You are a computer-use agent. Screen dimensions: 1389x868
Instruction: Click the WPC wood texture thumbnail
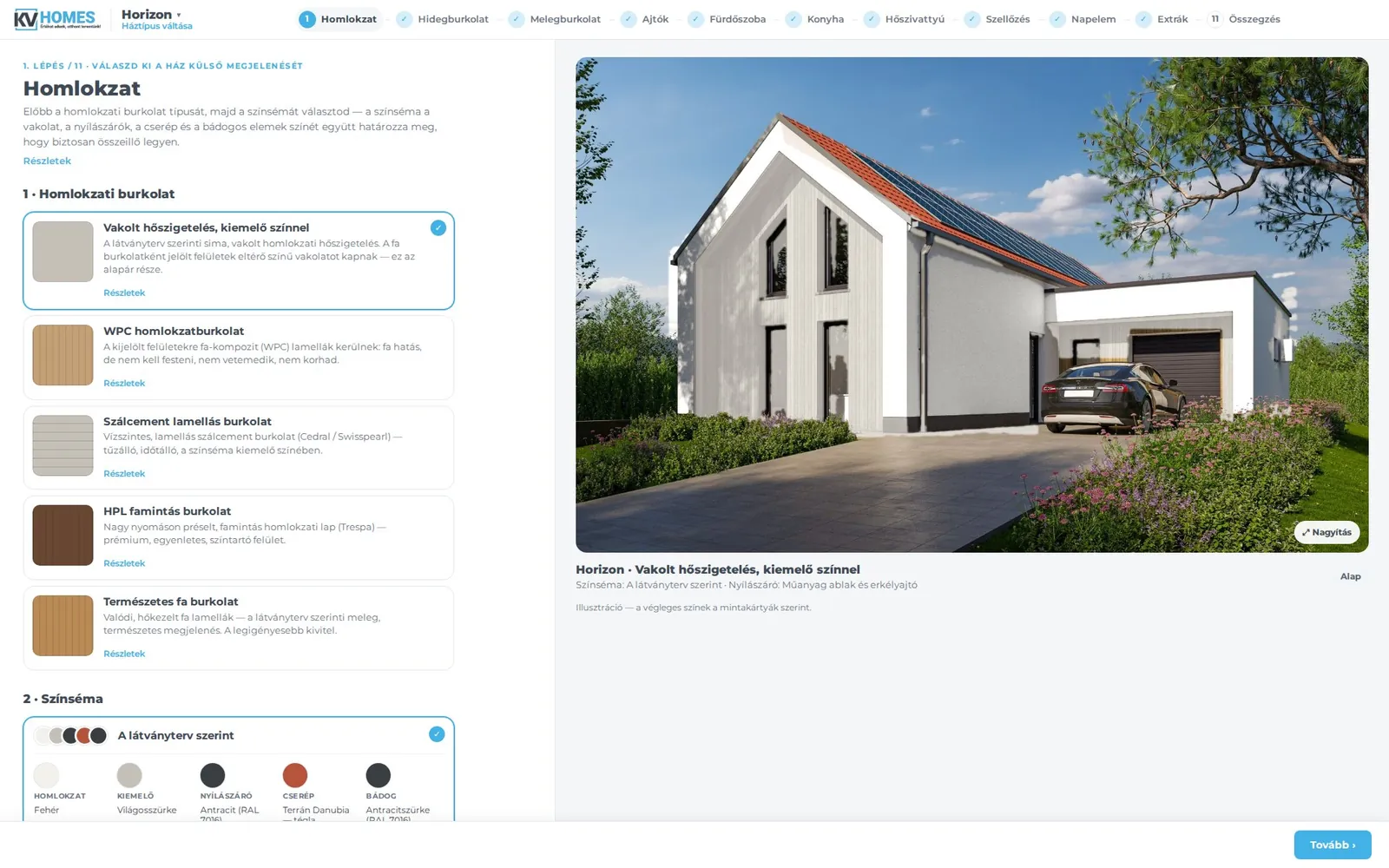(x=63, y=355)
